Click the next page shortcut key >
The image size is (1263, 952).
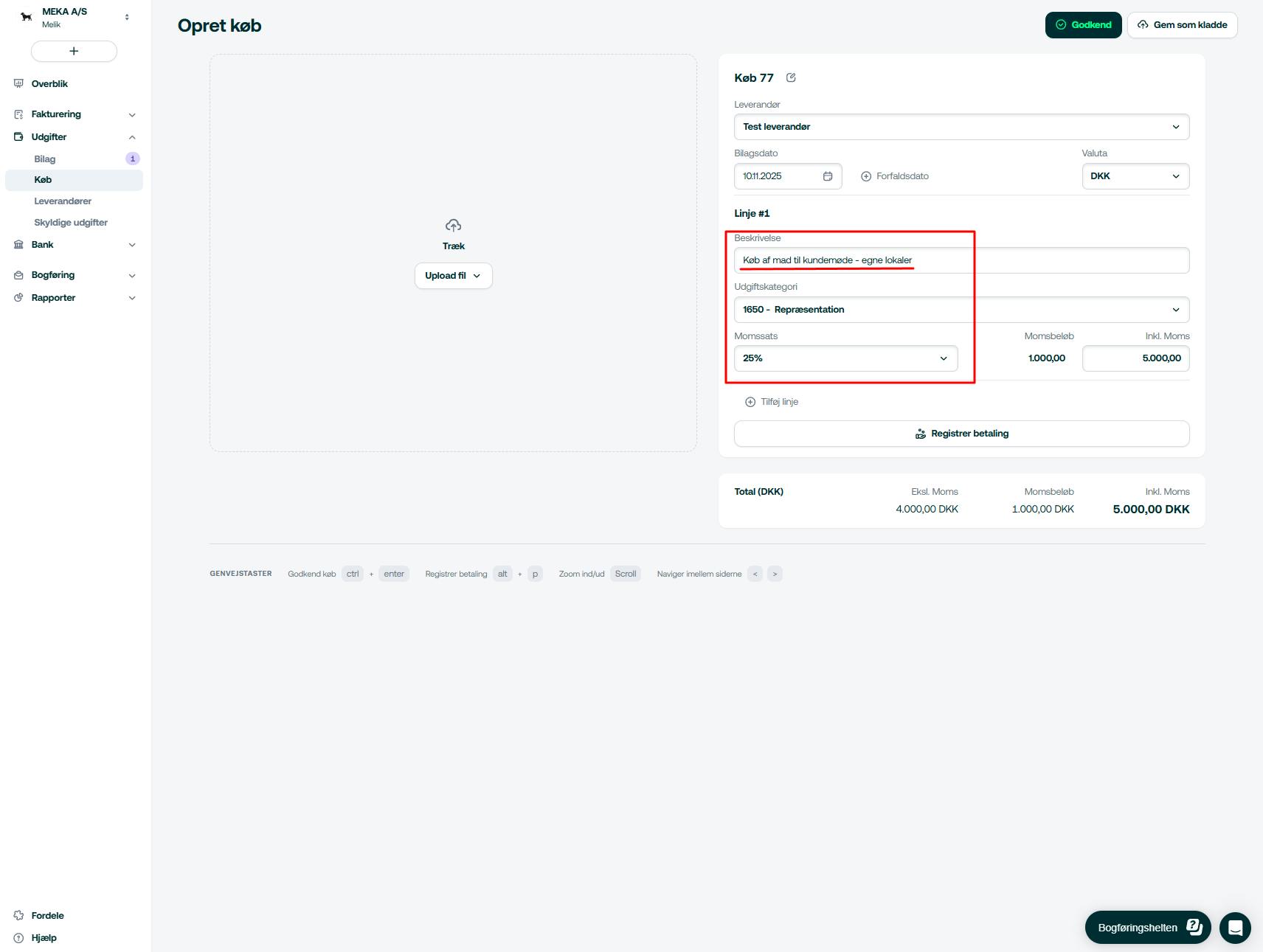pyautogui.click(x=775, y=574)
